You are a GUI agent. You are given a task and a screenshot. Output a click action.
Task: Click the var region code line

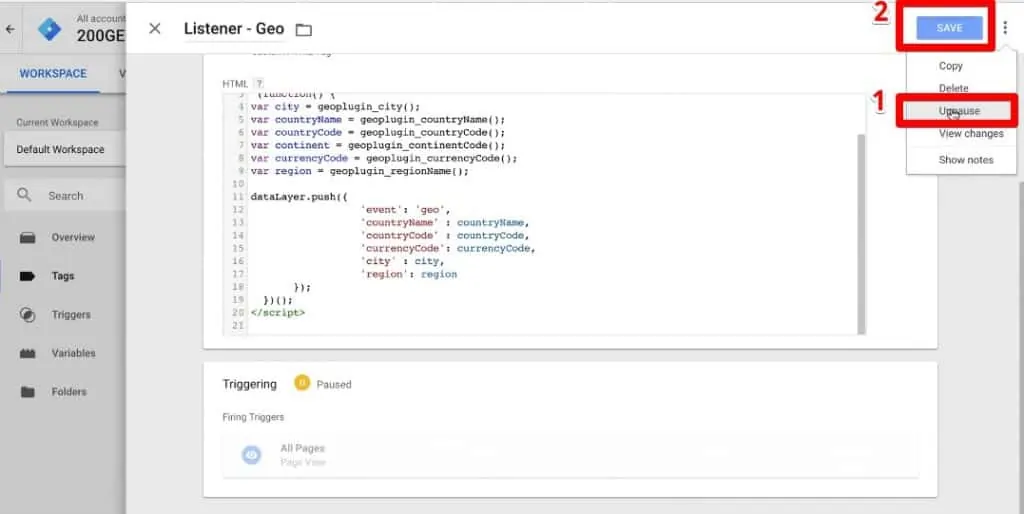[x=360, y=171]
